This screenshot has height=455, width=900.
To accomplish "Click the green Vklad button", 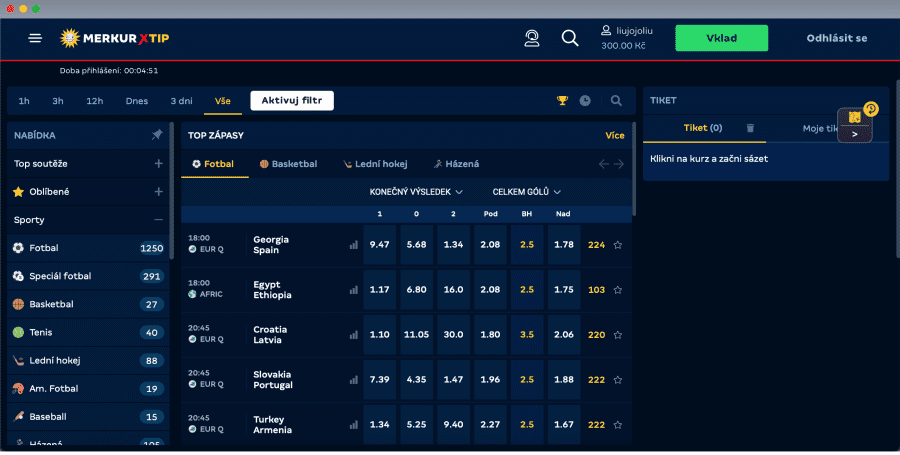I will 721,38.
